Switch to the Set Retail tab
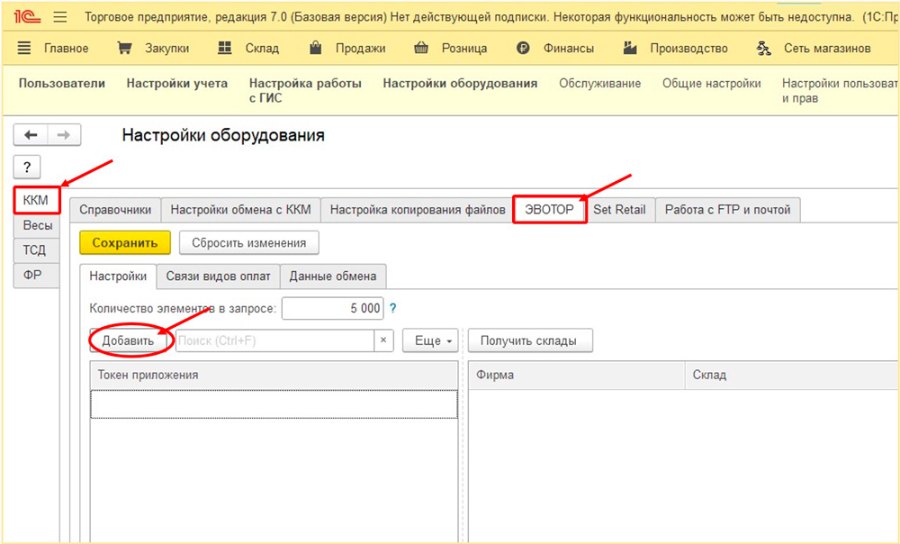The image size is (900, 544). (620, 209)
